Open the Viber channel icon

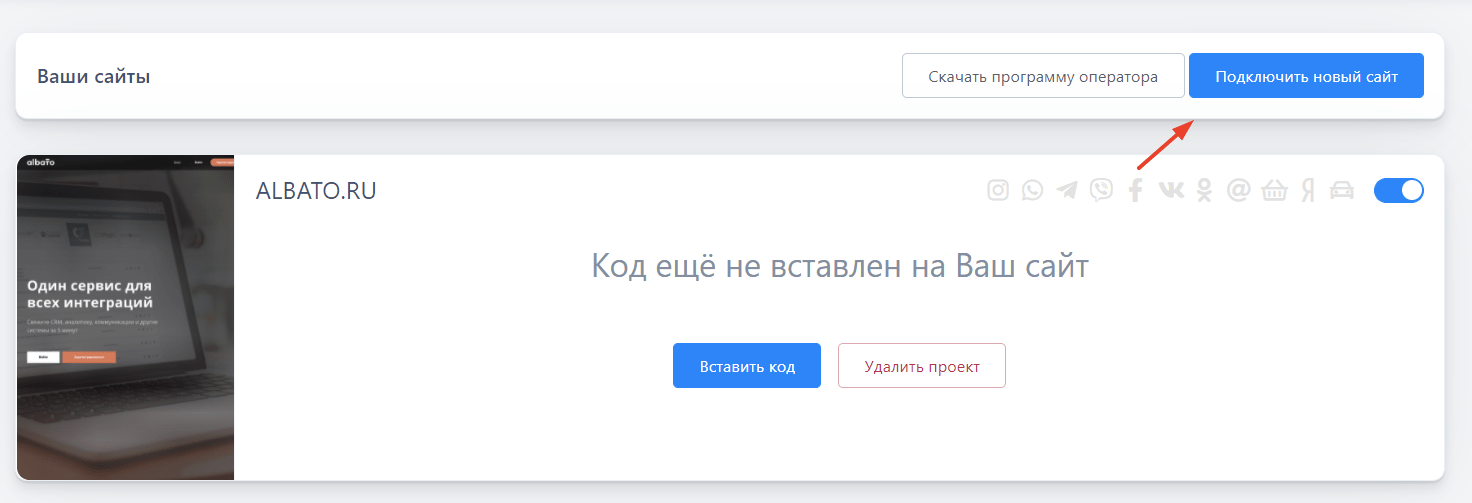(x=1101, y=190)
